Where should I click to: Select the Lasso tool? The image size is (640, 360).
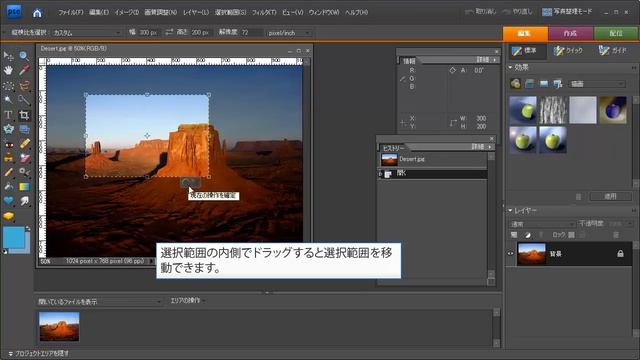[24, 85]
